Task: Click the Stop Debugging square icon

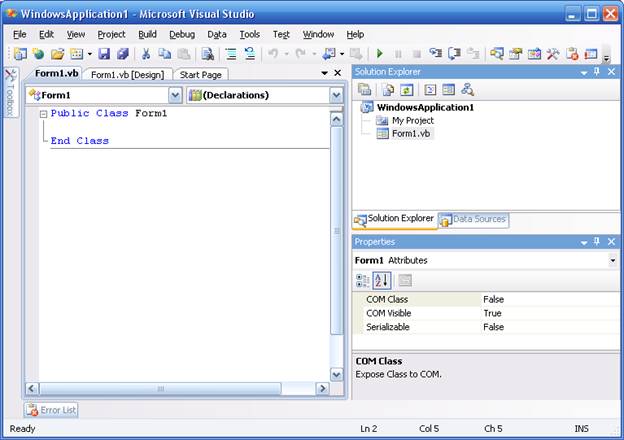Action: pyautogui.click(x=417, y=53)
